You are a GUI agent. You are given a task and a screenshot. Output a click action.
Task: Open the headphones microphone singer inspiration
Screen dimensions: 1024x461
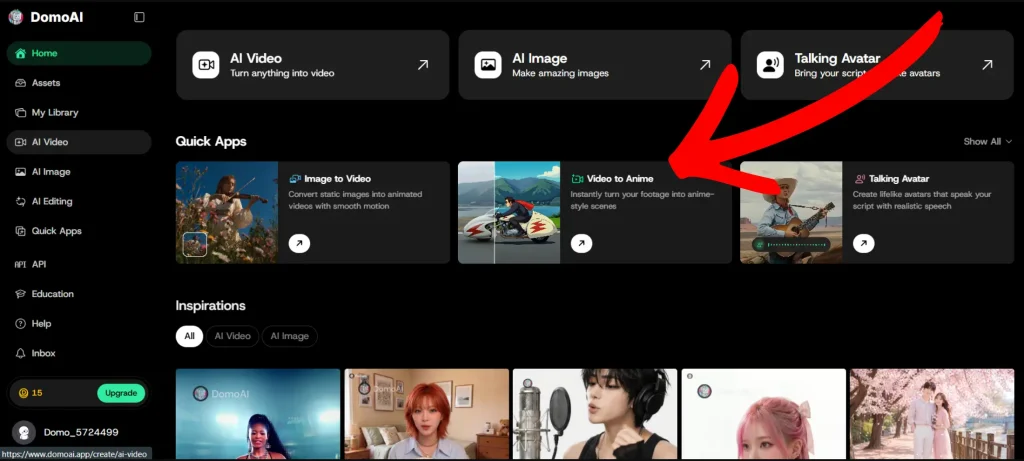[x=595, y=414]
